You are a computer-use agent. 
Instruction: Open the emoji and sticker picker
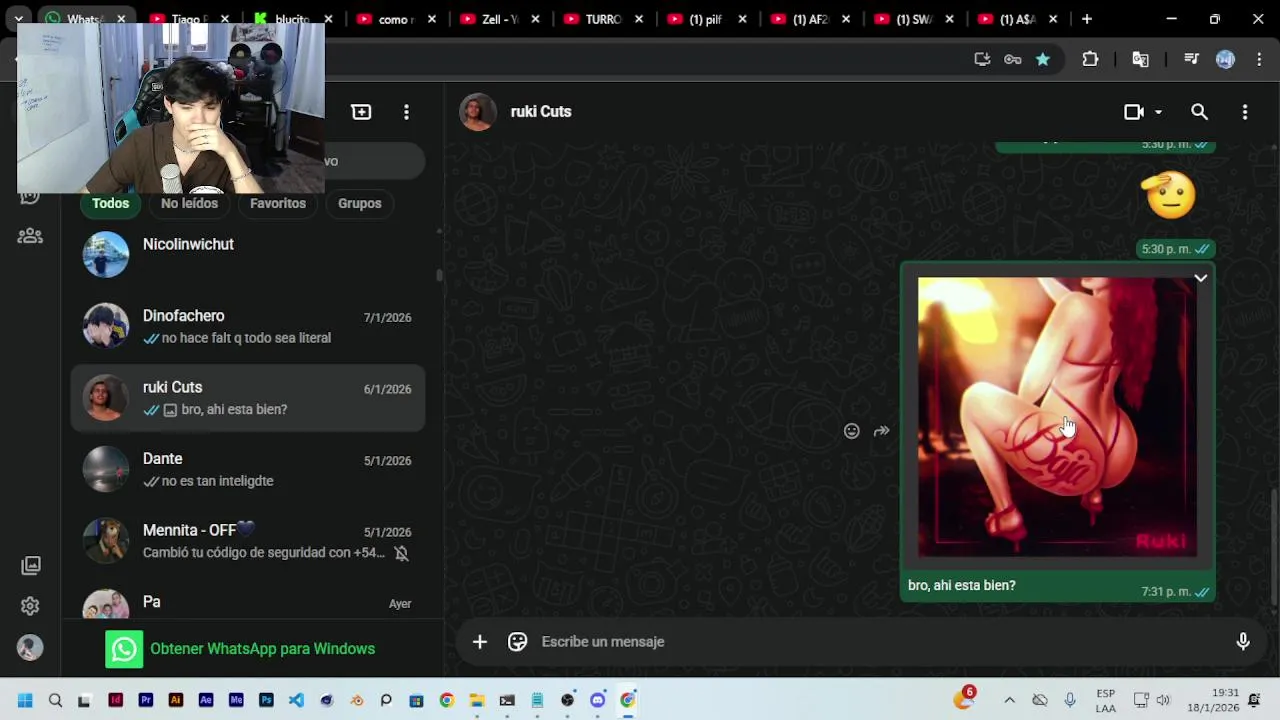point(517,642)
